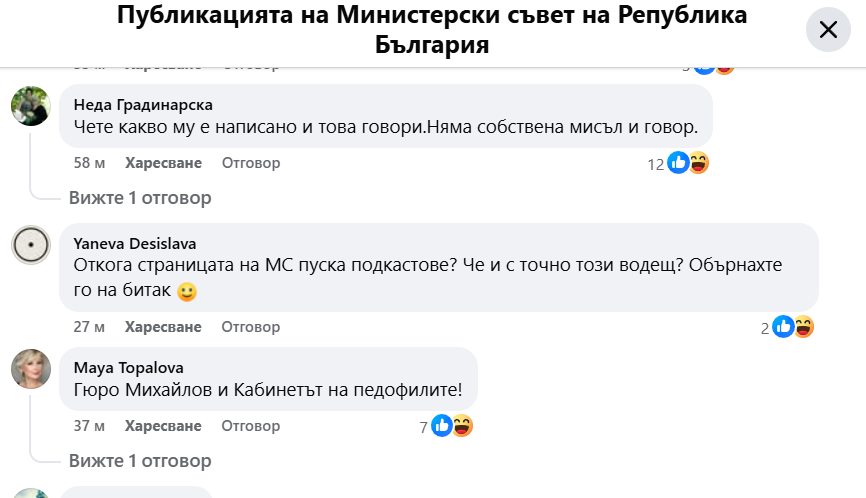Expand the reply under Неда Градинарска's comment
This screenshot has height=498, width=866.
coord(140,198)
